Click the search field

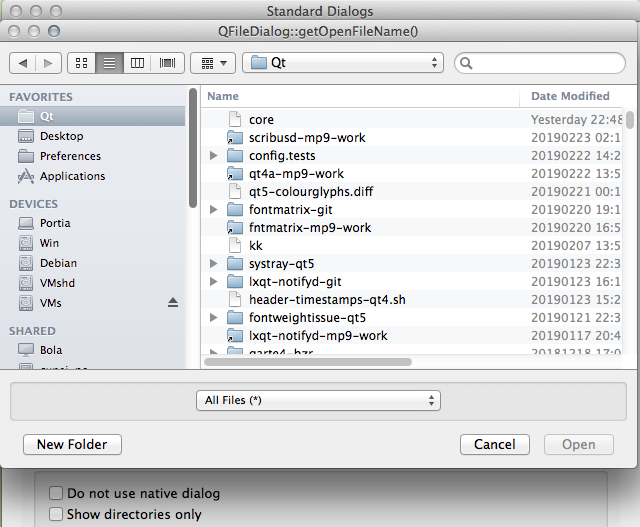(540, 63)
